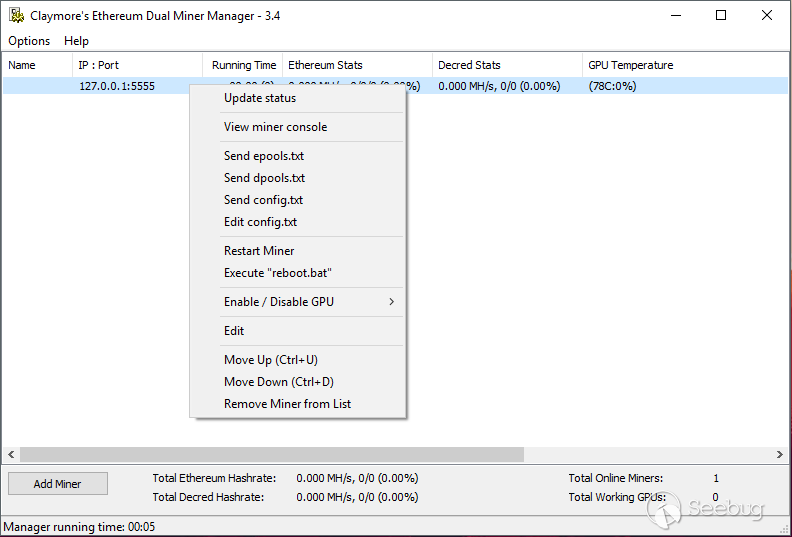Open the Help menu
The image size is (792, 537).
point(76,41)
